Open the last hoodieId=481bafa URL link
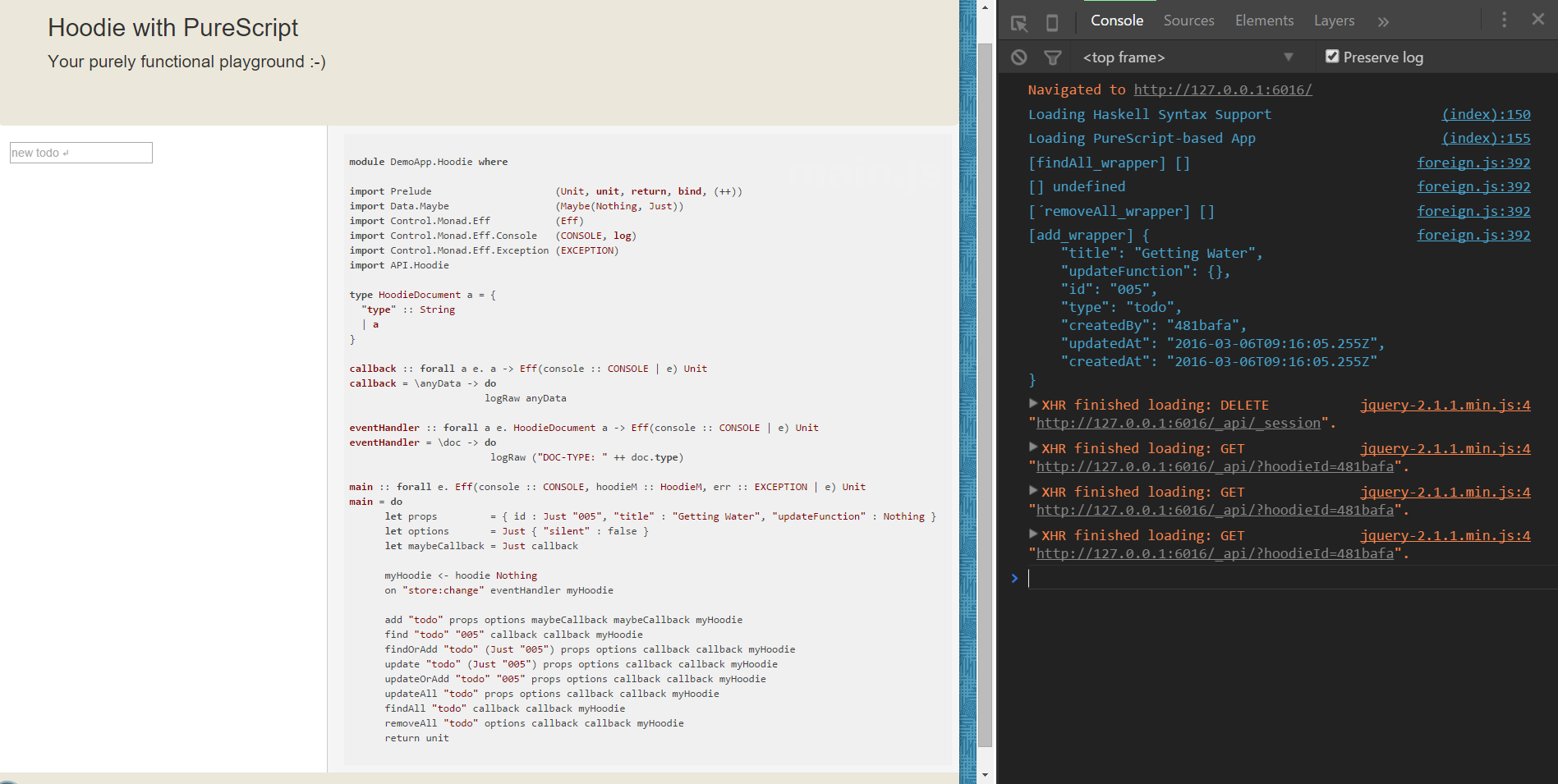The height and width of the screenshot is (784, 1558). [1215, 553]
